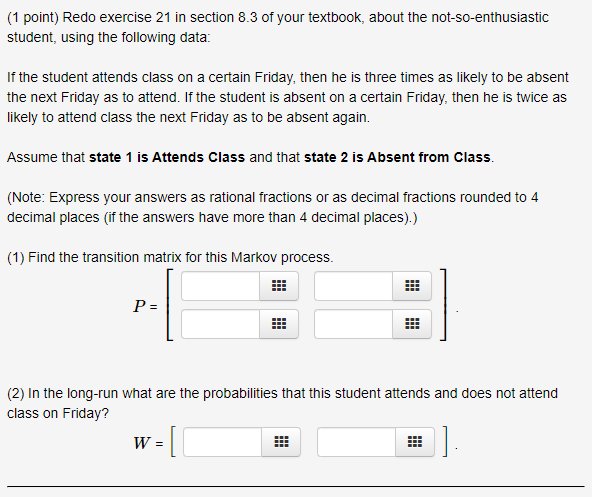The image size is (592, 497).
Task: Click the '(1 point)' text at the top
Action: [x=33, y=17]
